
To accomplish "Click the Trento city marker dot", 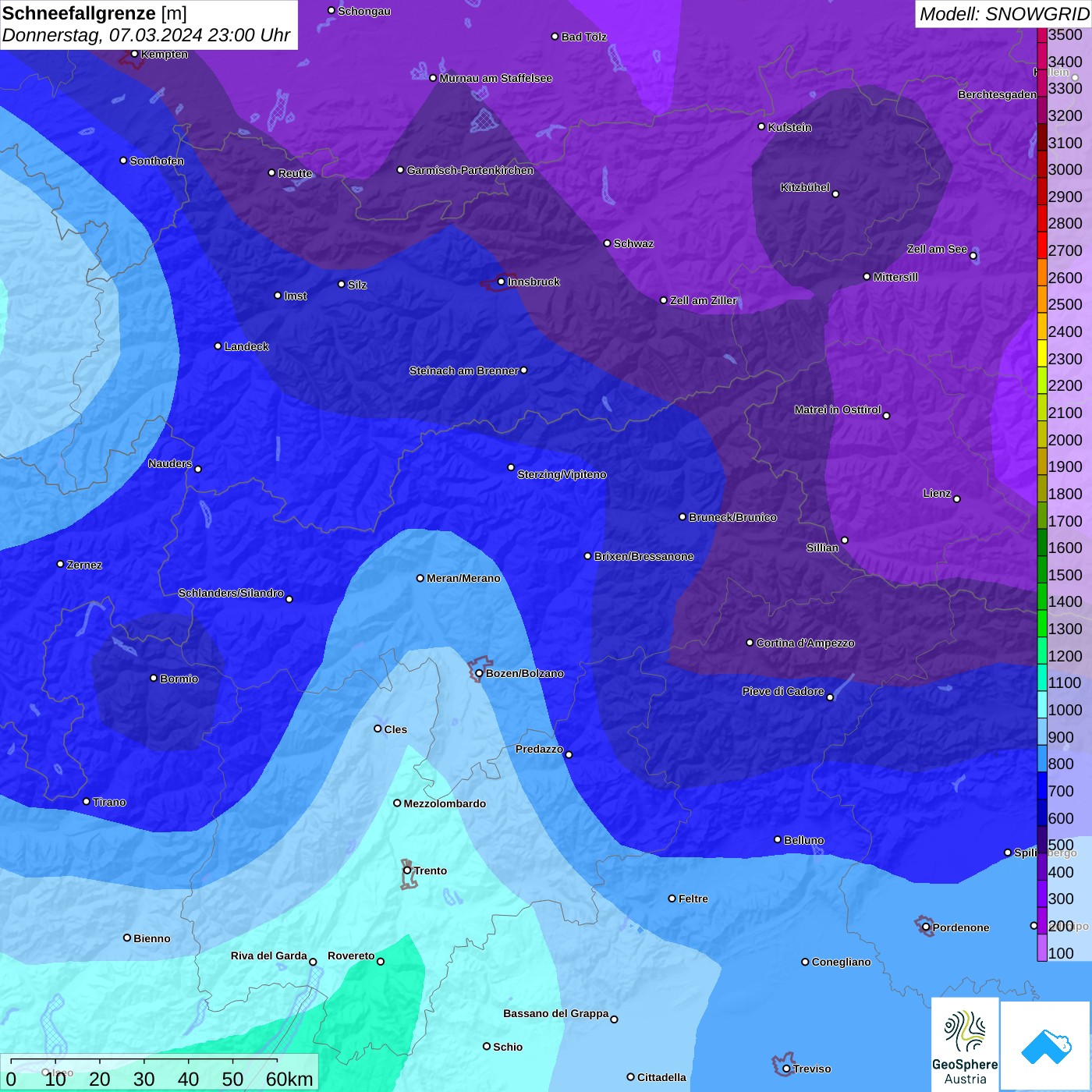I will tap(407, 870).
